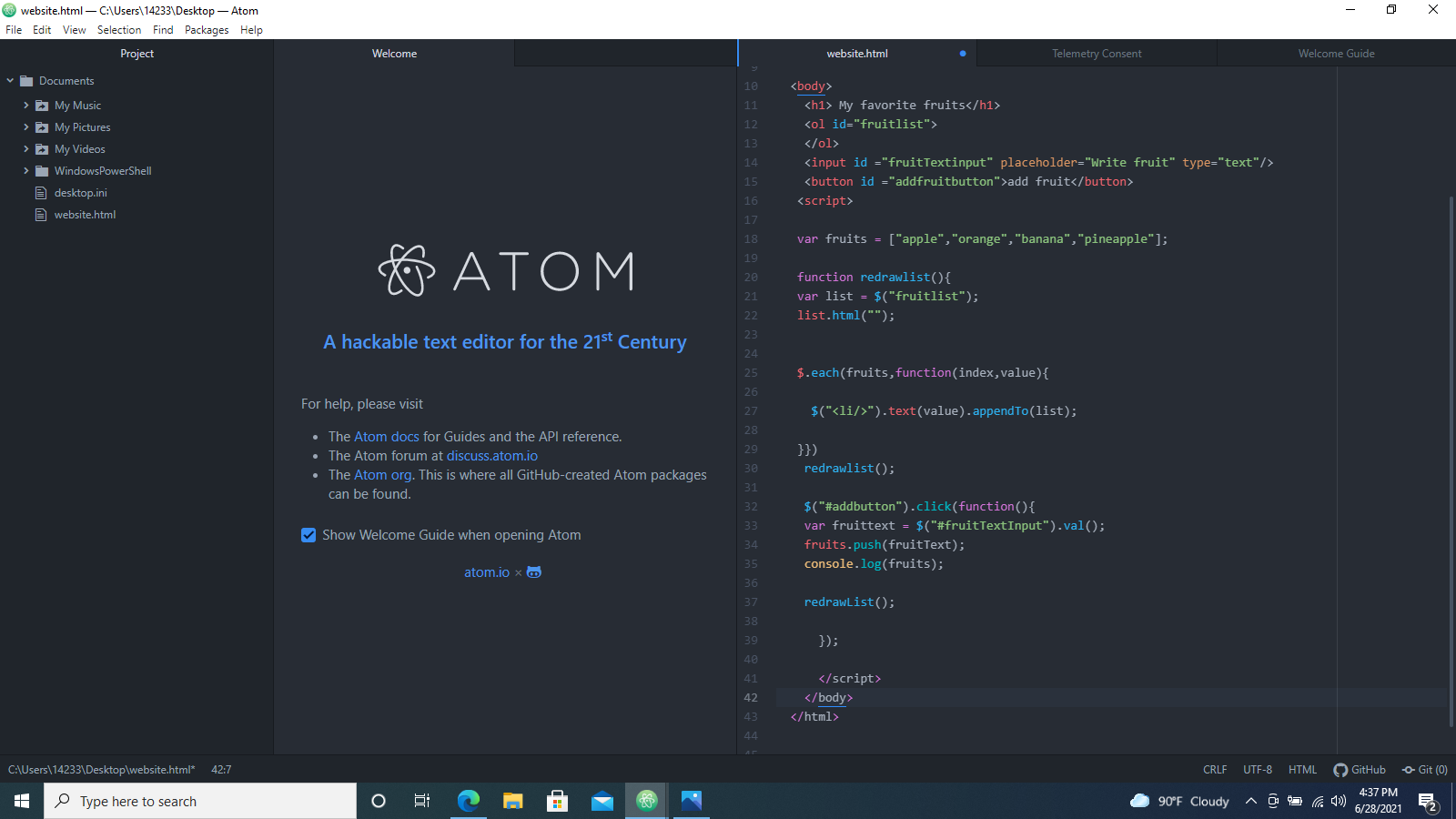Open the Packages menu

point(207,30)
